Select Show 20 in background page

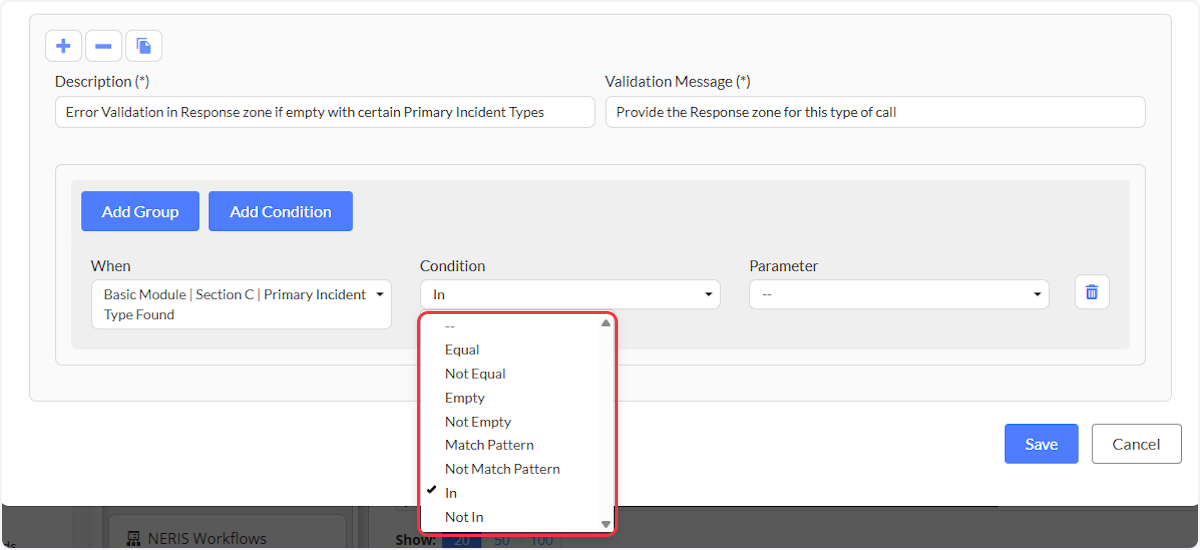click(x=462, y=541)
